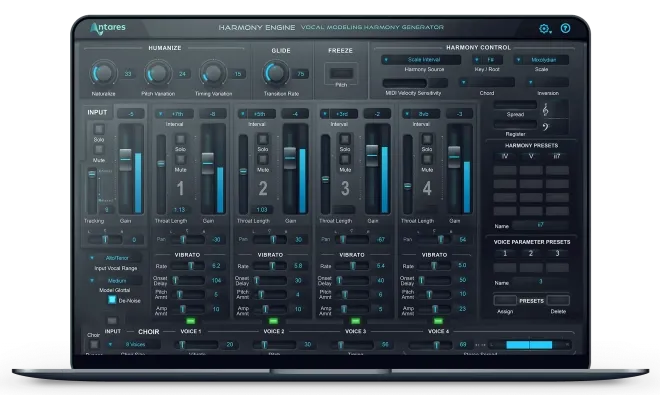Select voice parameter preset 2
Screen dimensions: 660x395
531,254
